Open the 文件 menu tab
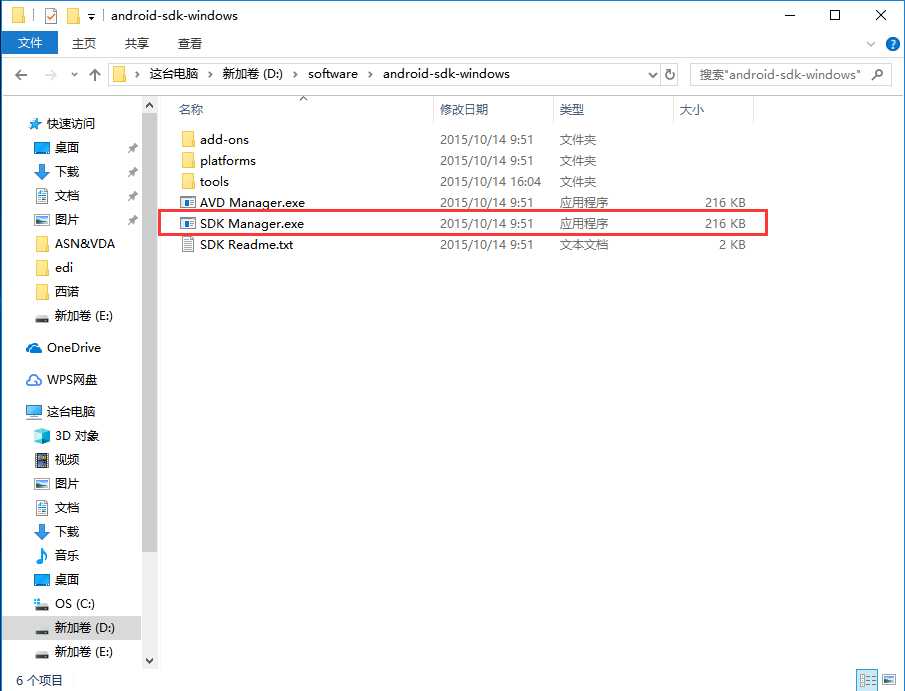Screen dimensions: 905x691 click(29, 43)
